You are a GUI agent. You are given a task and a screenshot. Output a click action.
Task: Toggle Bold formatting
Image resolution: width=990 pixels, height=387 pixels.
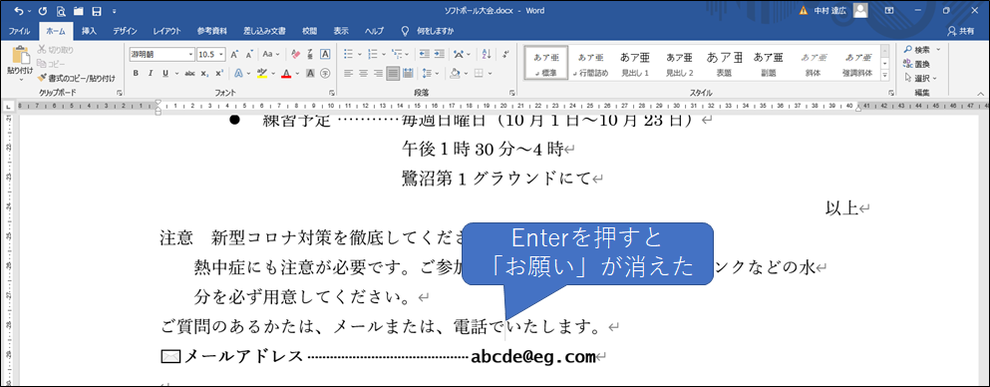[136, 73]
